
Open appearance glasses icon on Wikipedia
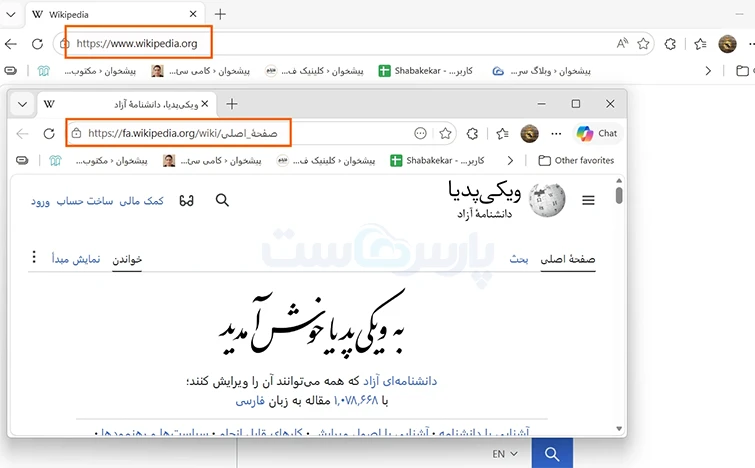coord(186,200)
